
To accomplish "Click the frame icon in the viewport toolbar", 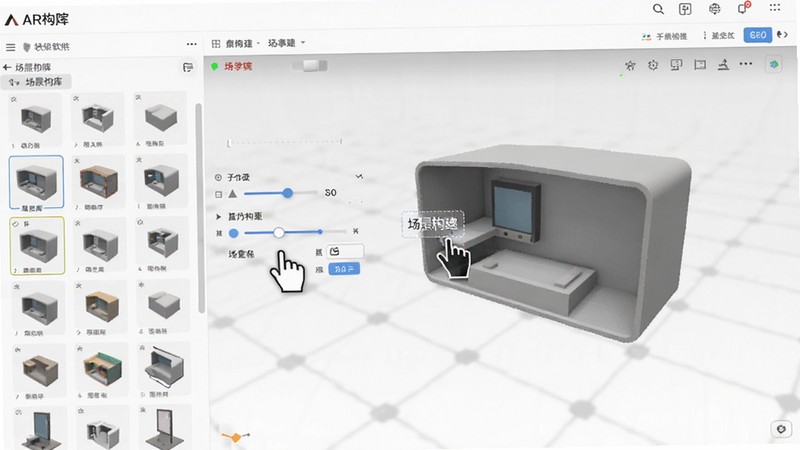I will click(699, 65).
